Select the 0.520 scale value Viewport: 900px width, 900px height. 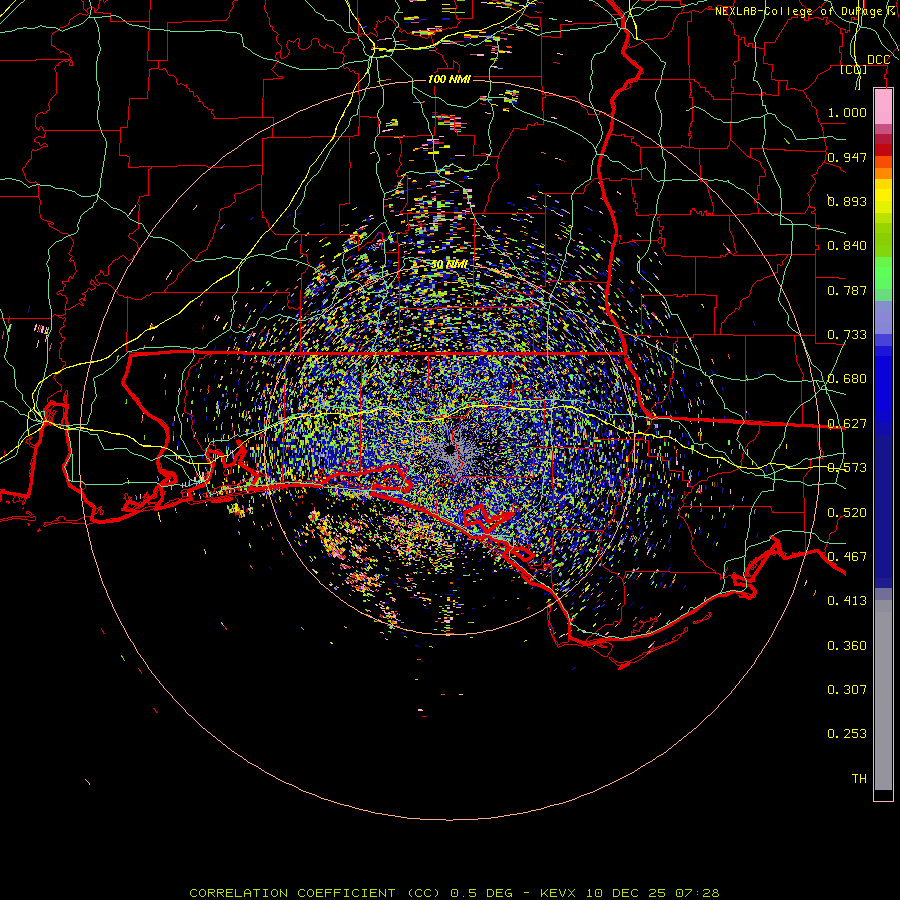coord(847,513)
